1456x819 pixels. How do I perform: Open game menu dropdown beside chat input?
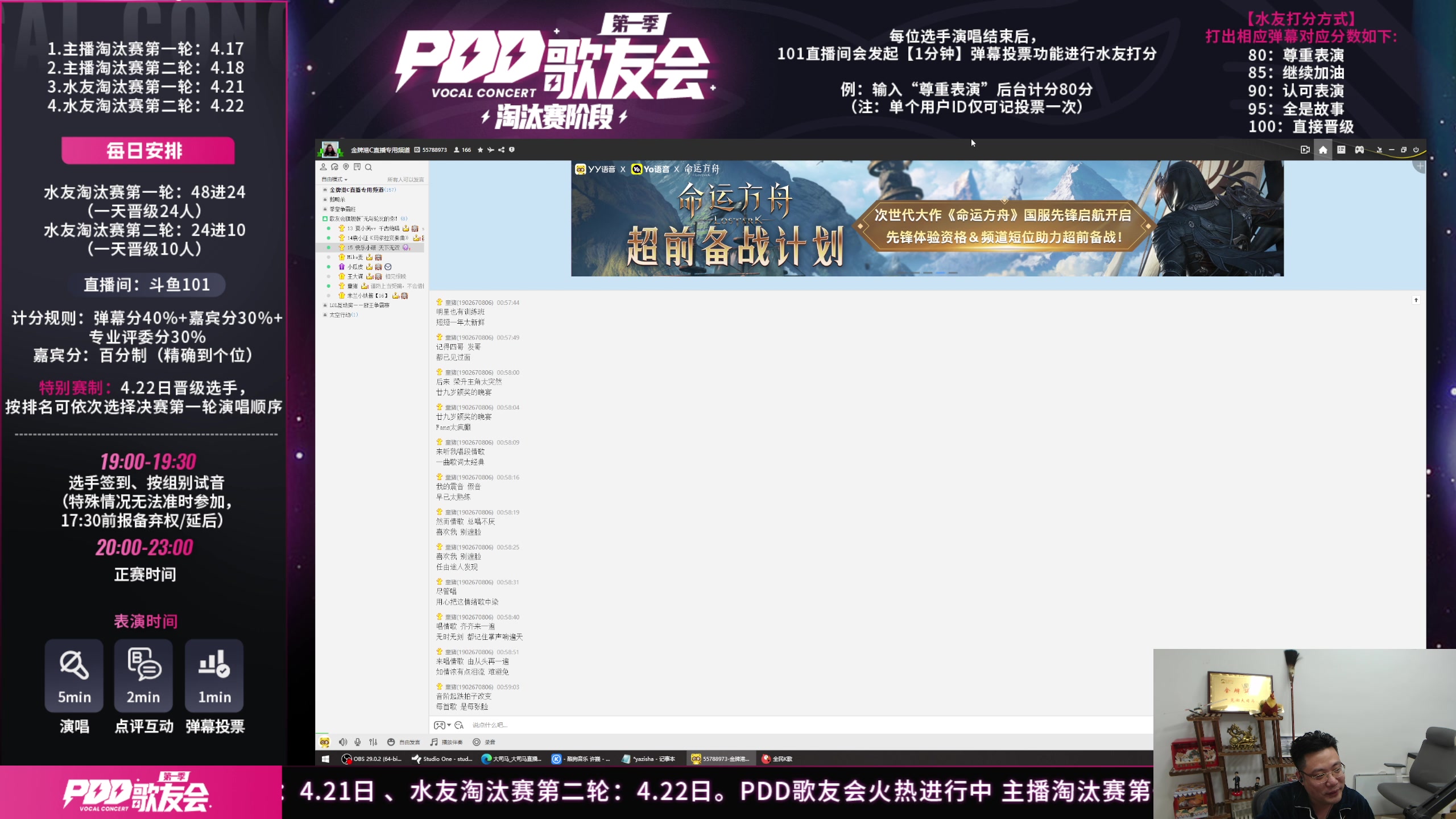pyautogui.click(x=442, y=725)
